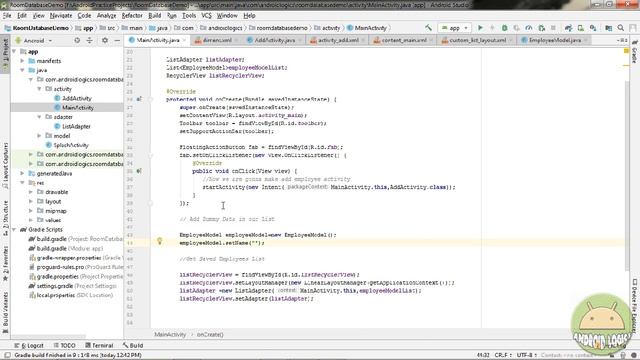Viewport: 640px width, 360px height.
Task: Open the Navigate menu
Action: [x=61, y=16]
